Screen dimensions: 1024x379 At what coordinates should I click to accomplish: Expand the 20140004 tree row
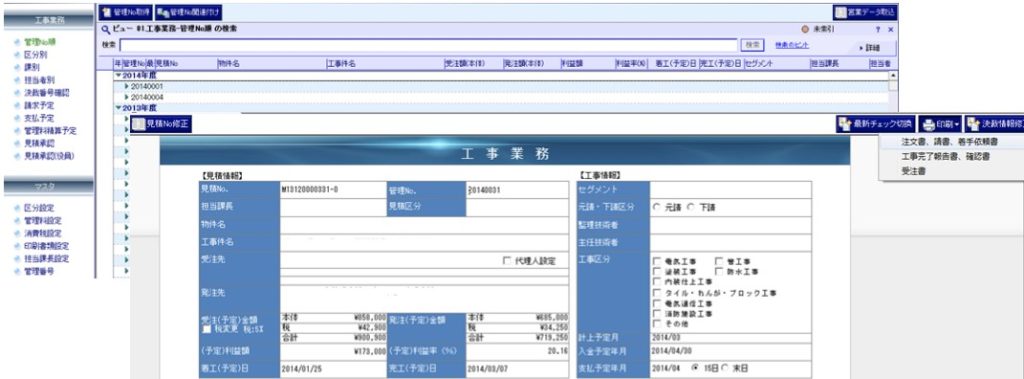127,97
